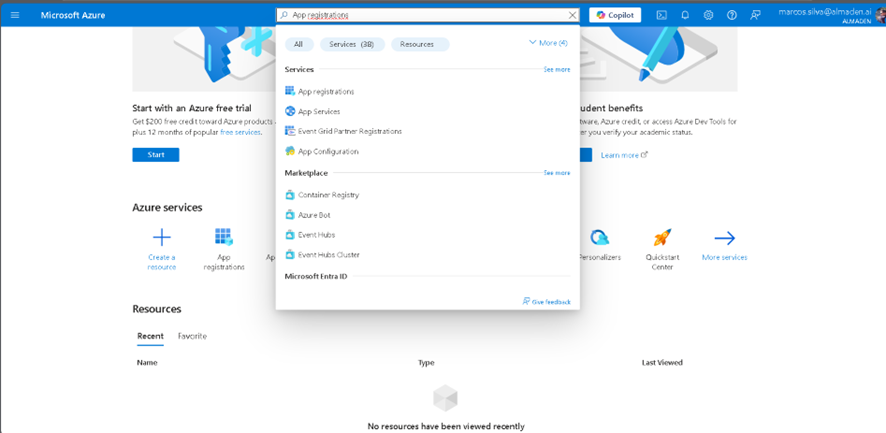Image resolution: width=886 pixels, height=433 pixels.
Task: Open the hamburger portal menu
Action: (15, 15)
